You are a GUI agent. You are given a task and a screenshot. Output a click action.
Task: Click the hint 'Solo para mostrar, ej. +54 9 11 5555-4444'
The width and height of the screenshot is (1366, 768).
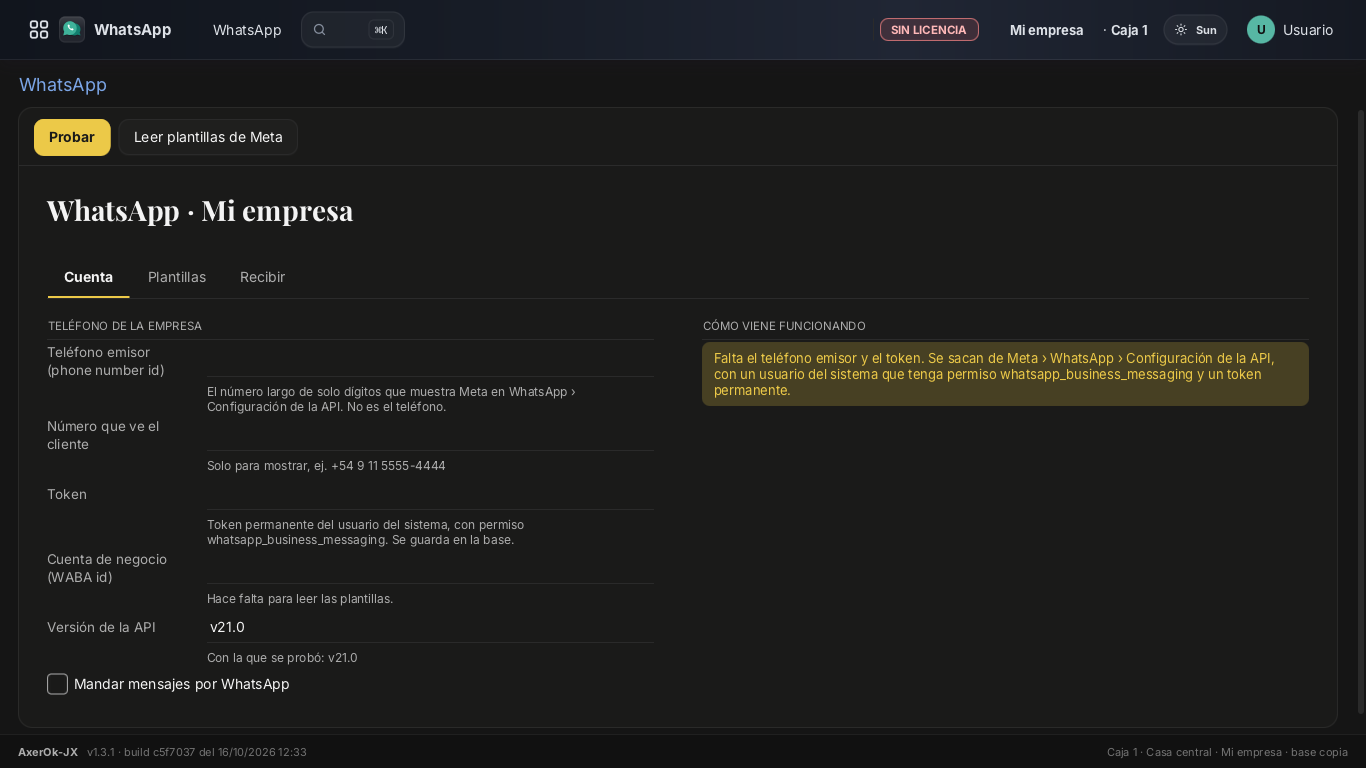click(x=326, y=466)
